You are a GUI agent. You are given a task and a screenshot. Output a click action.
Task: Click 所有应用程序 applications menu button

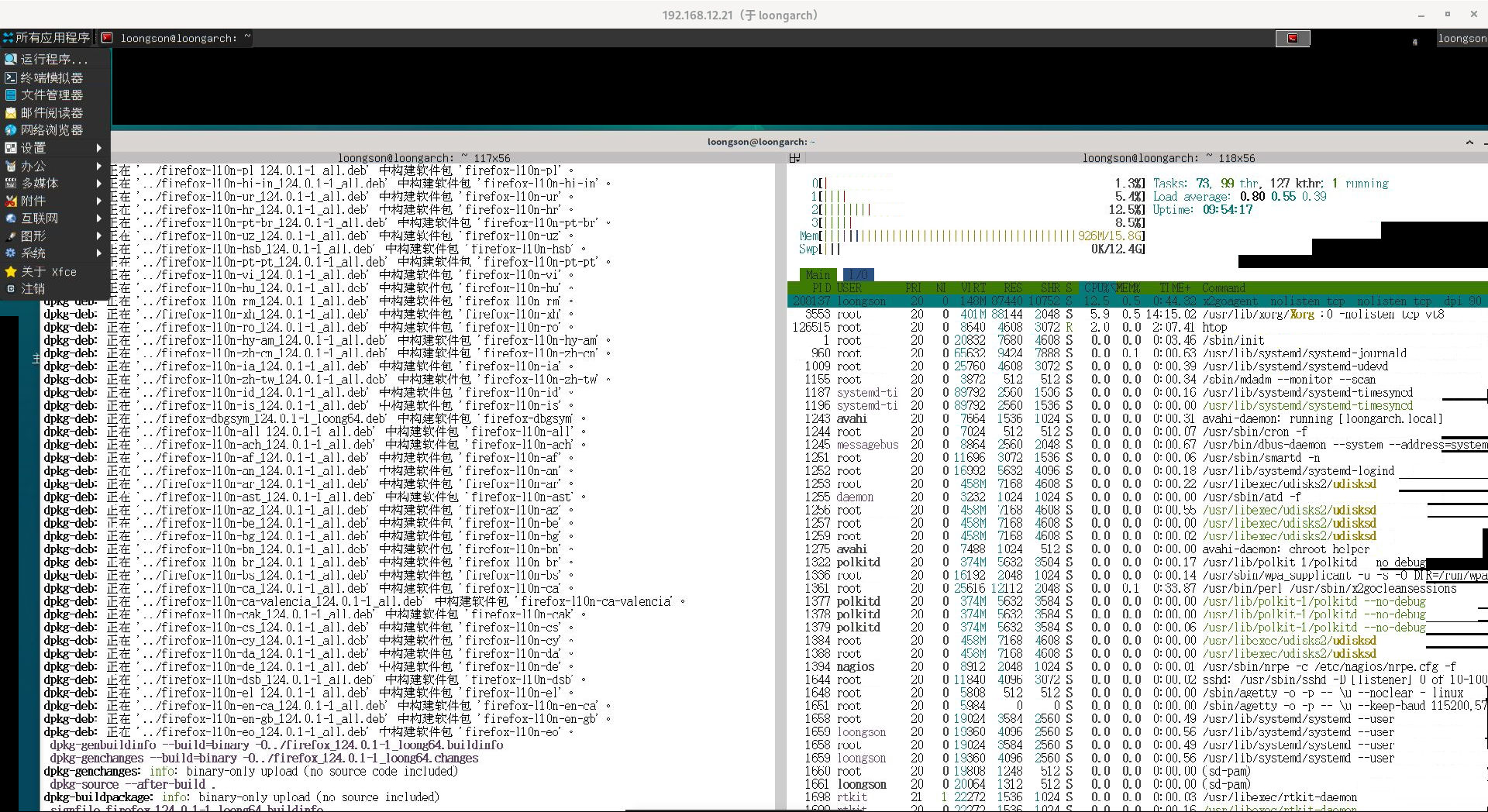coord(46,37)
